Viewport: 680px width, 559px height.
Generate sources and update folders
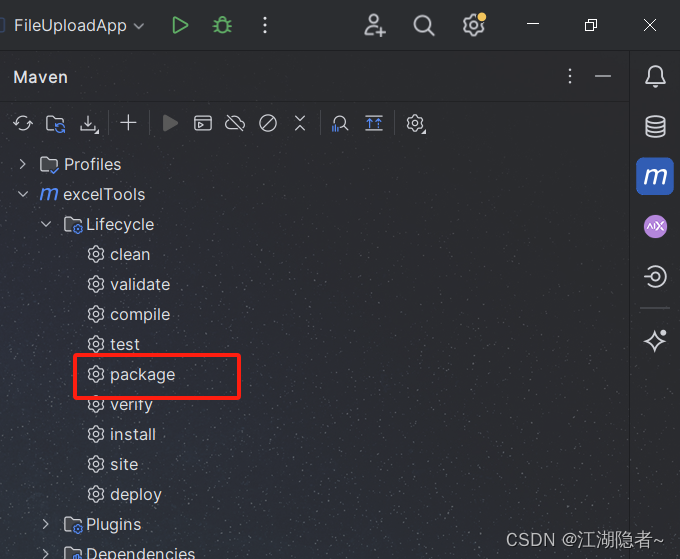[x=56, y=124]
